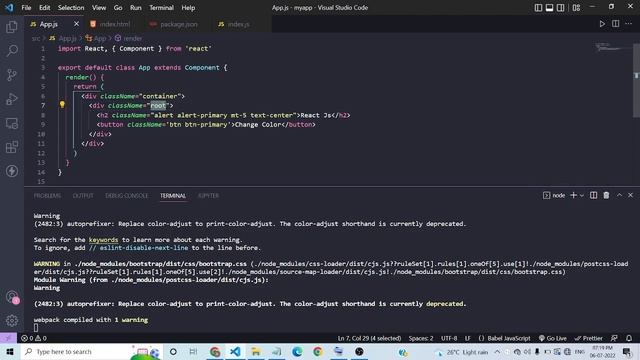Close the App.js tab
This screenshot has height=360, width=640.
pos(76,24)
